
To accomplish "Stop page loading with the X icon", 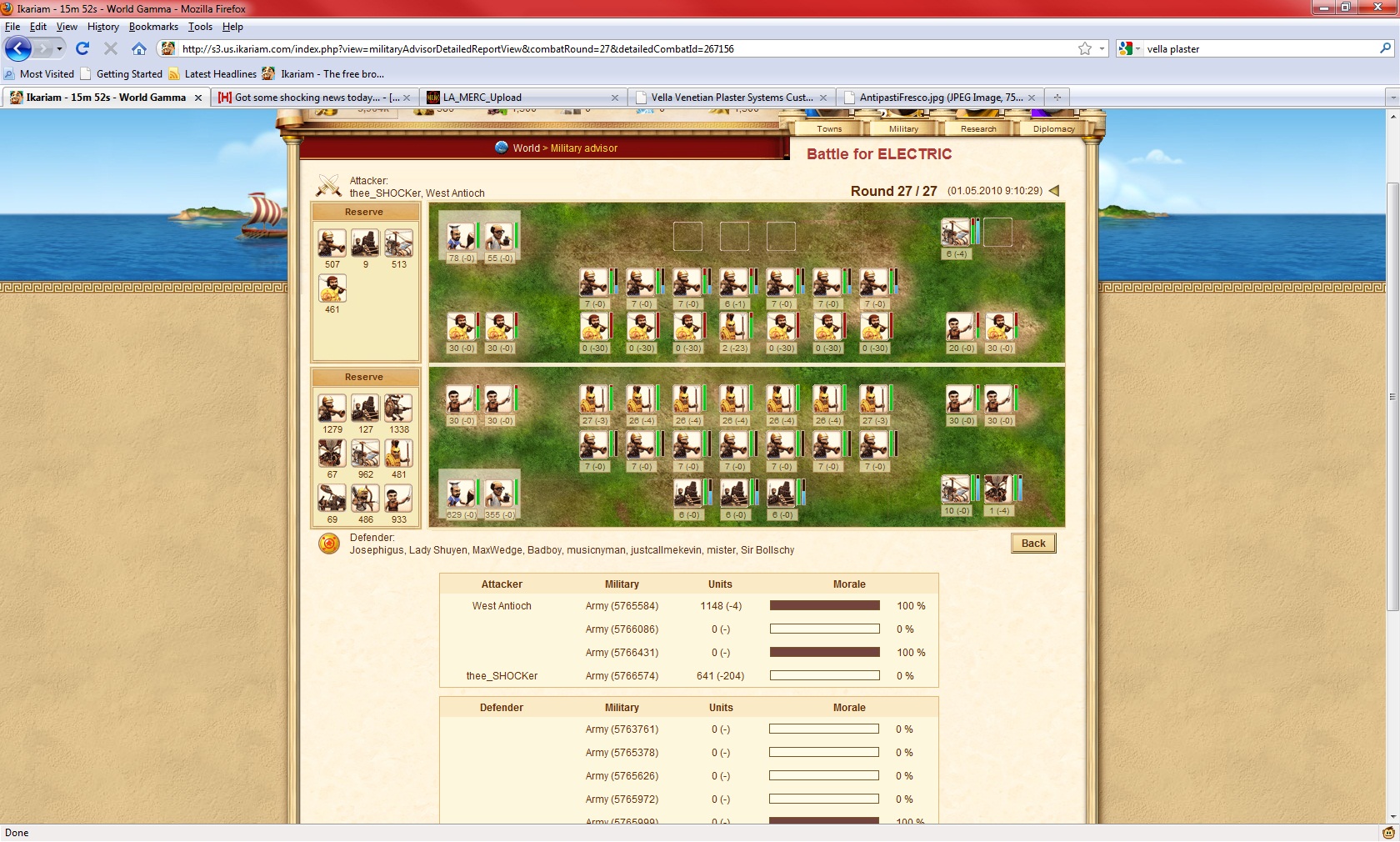I will pos(111,48).
